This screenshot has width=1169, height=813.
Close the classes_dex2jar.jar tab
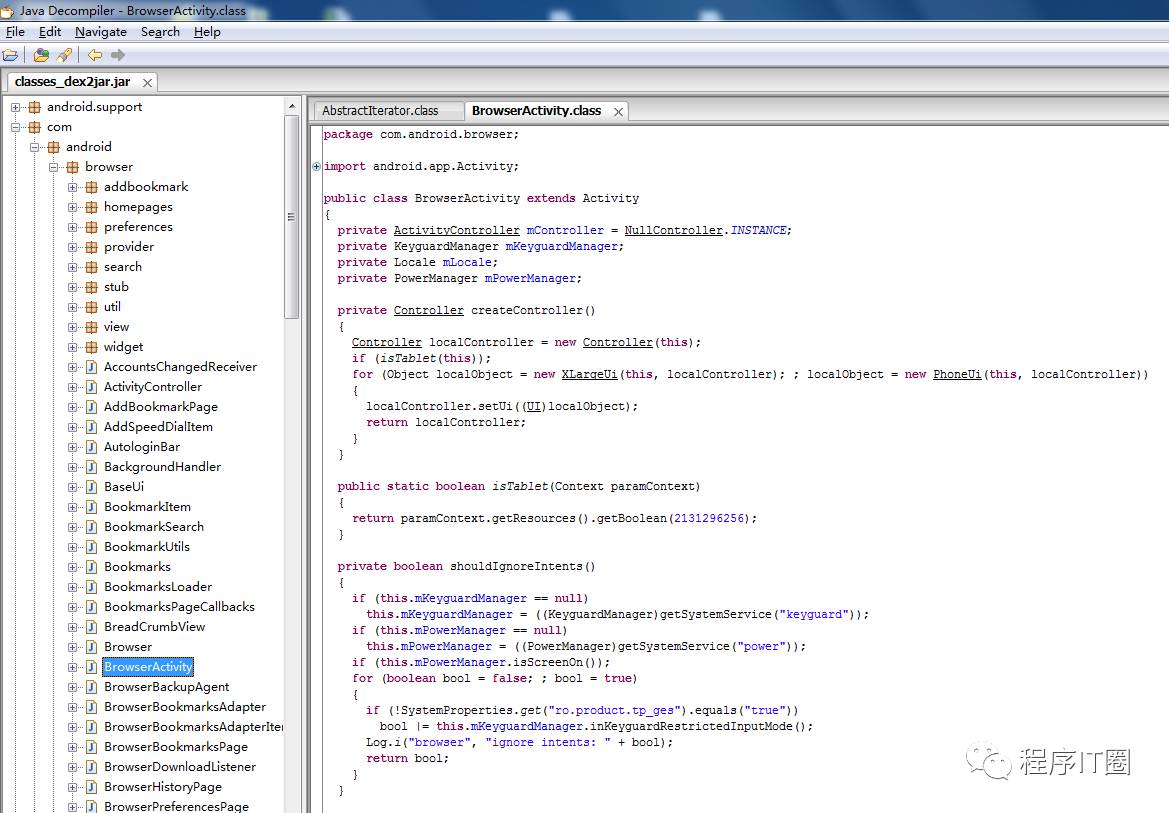tap(147, 83)
